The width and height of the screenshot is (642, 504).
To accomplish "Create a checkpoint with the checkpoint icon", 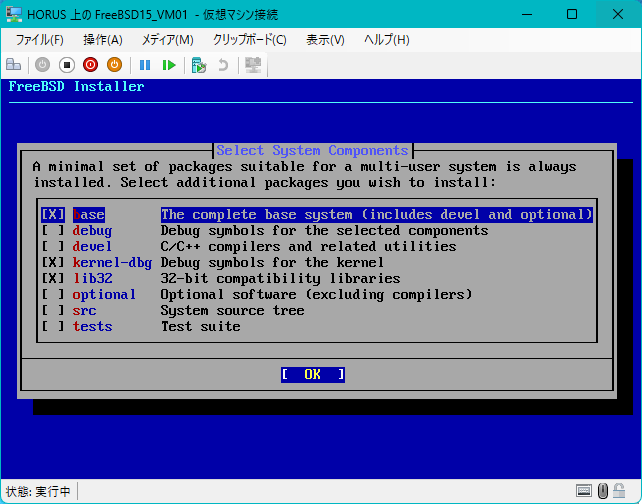I will pyautogui.click(x=199, y=65).
